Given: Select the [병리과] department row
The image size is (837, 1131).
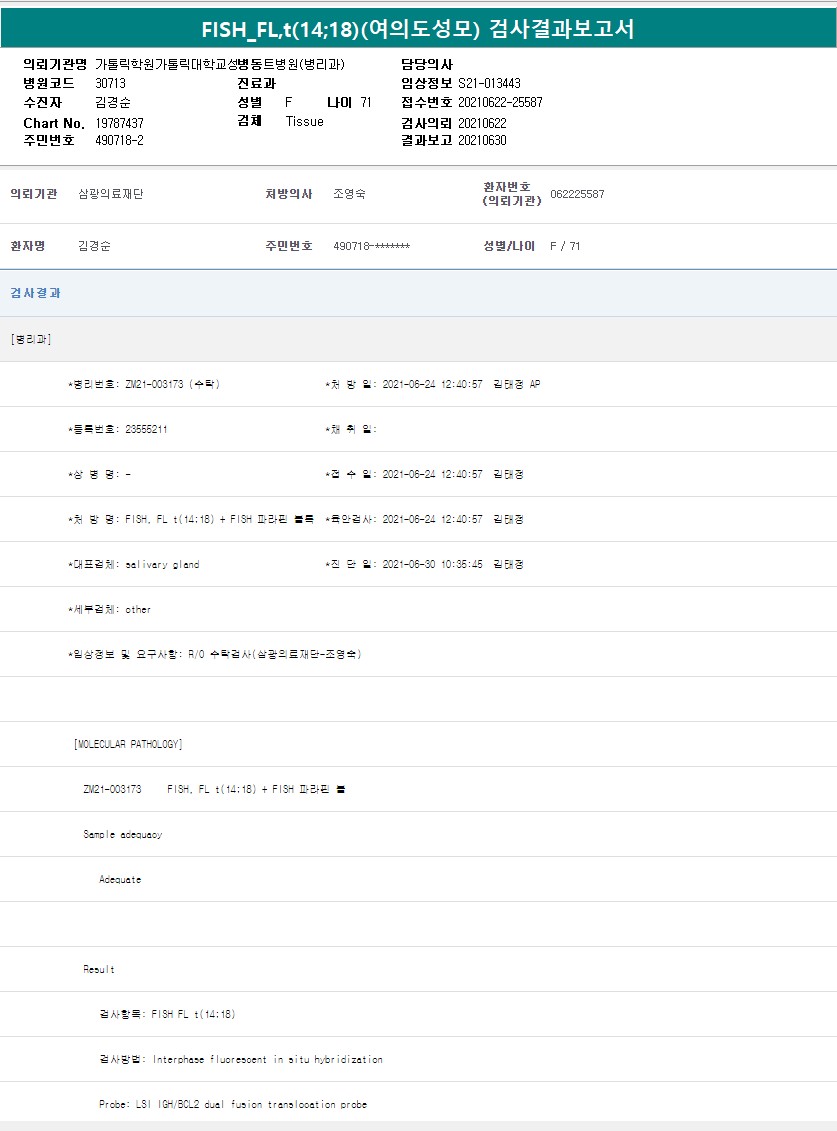Looking at the screenshot, I should coord(30,339).
